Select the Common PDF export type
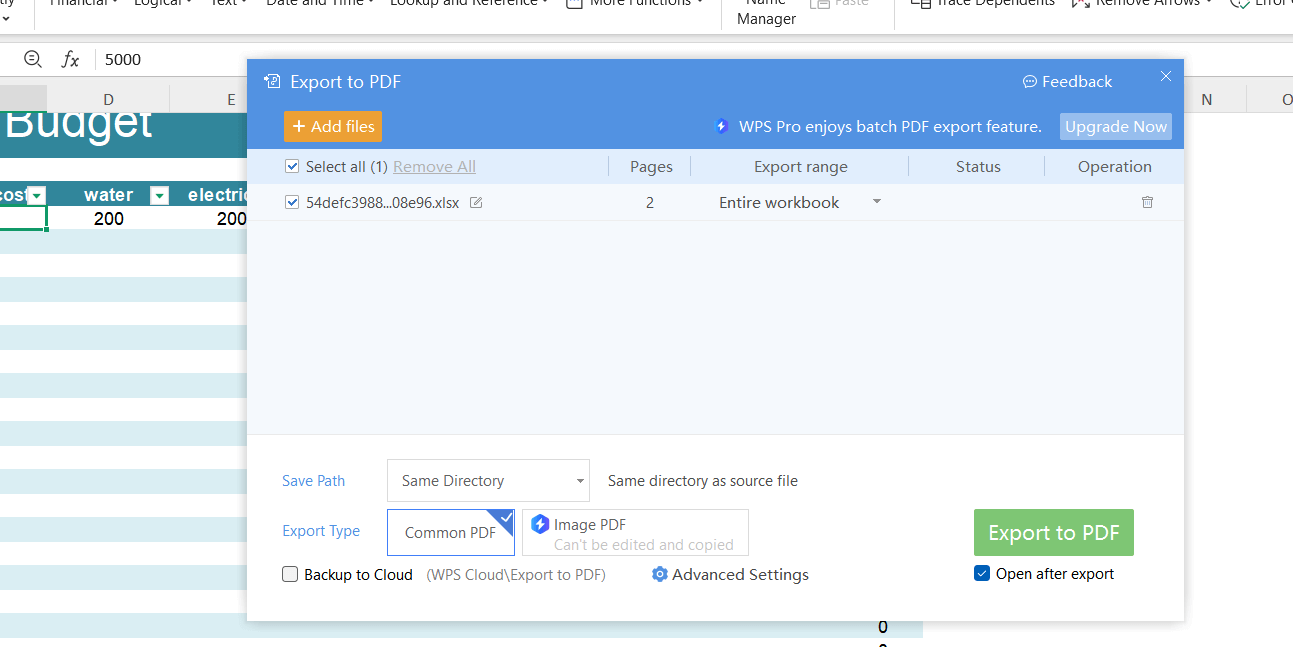 (x=451, y=532)
